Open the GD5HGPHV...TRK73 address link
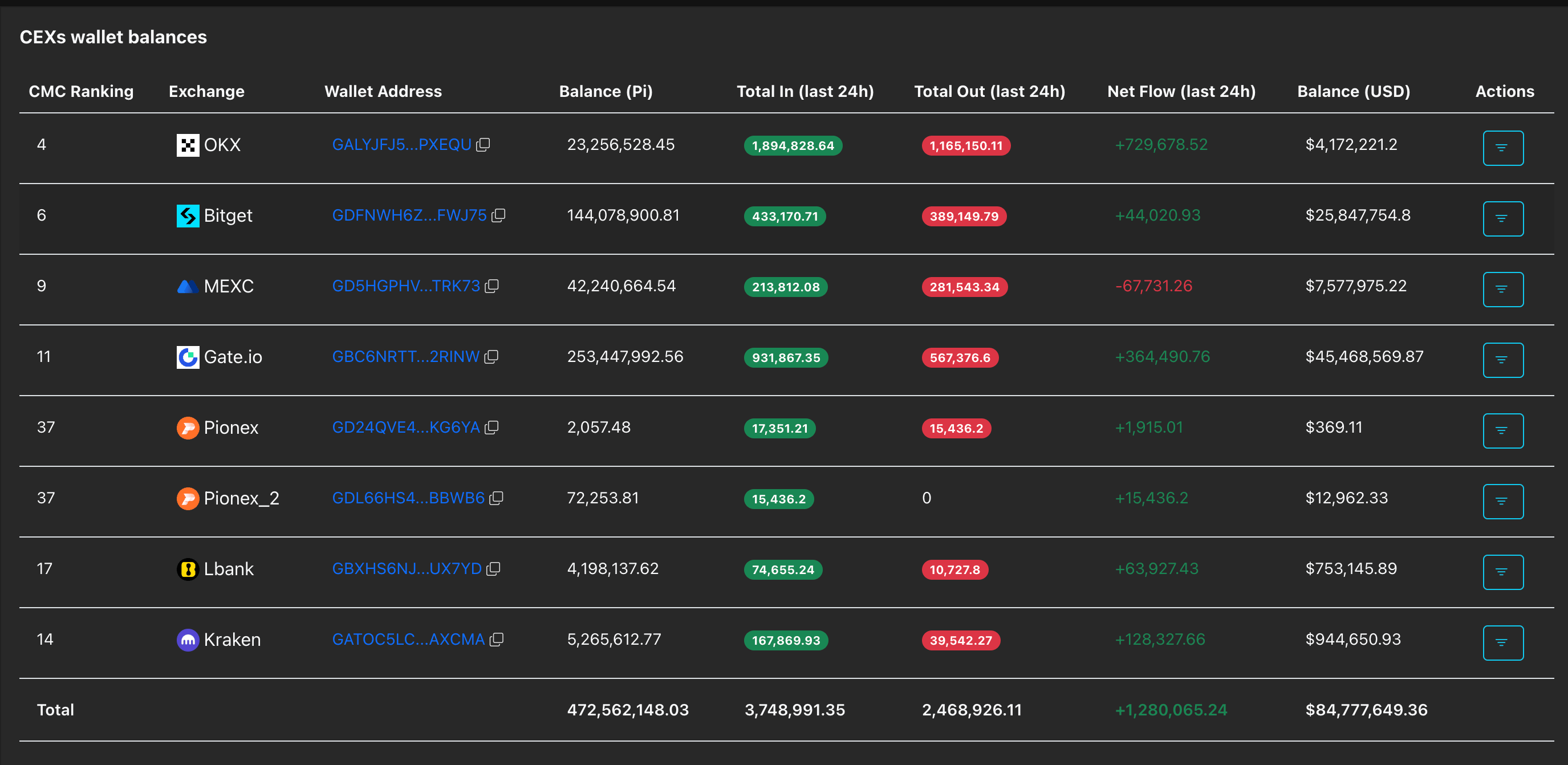 405,286
